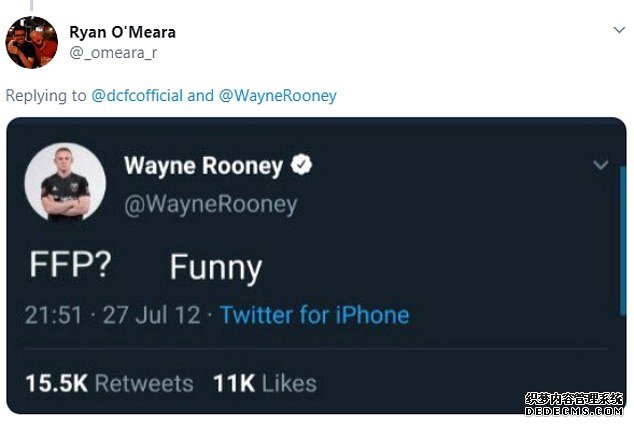Image resolution: width=634 pixels, height=426 pixels.
Task: Click the 27 Jul 12 date
Action: coord(145,315)
